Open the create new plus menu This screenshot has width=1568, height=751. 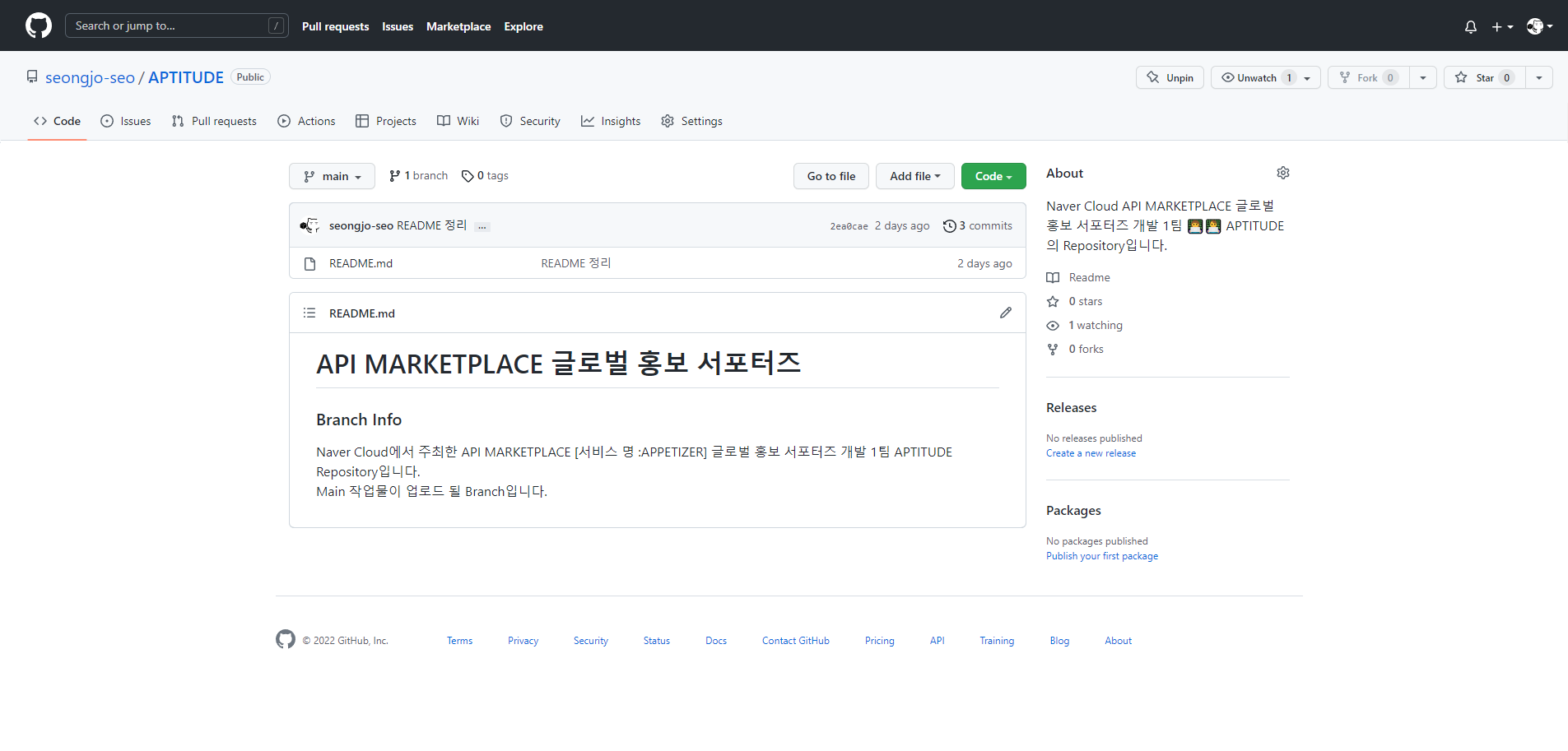point(1502,26)
